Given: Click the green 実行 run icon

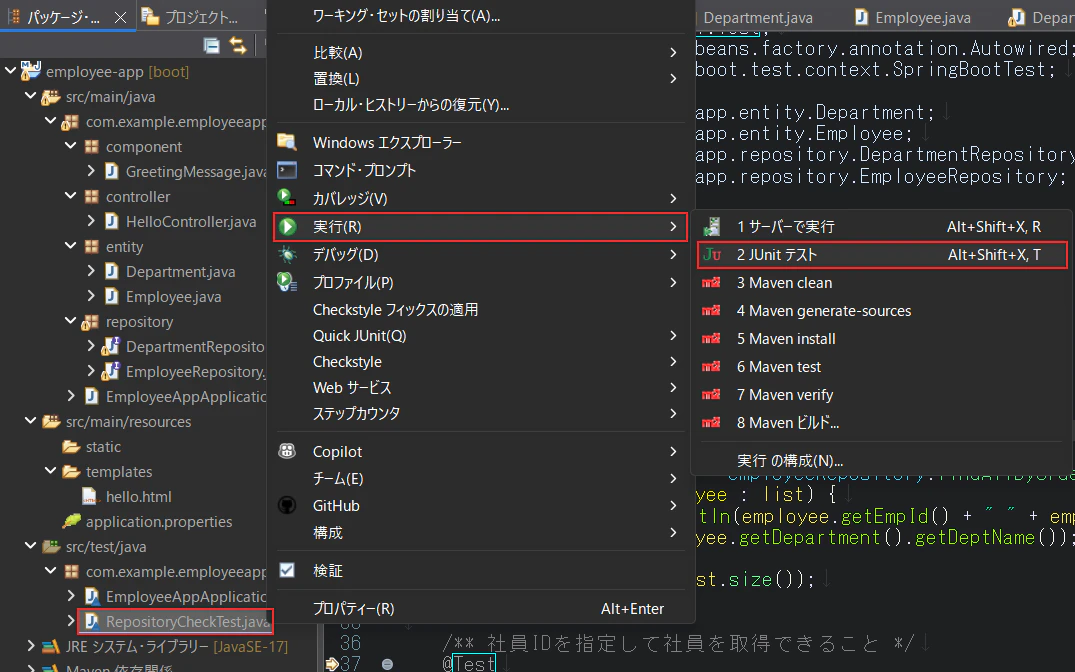Looking at the screenshot, I should pyautogui.click(x=288, y=226).
